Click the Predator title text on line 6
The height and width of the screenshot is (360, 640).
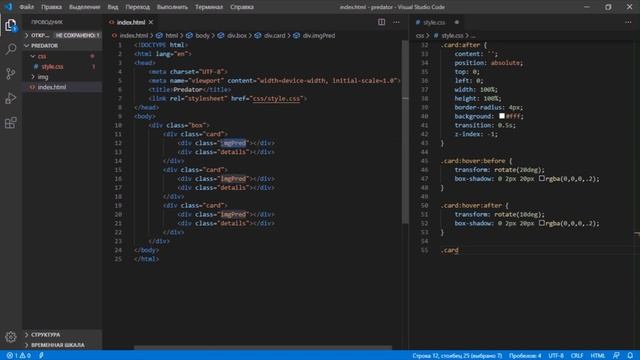[x=188, y=89]
